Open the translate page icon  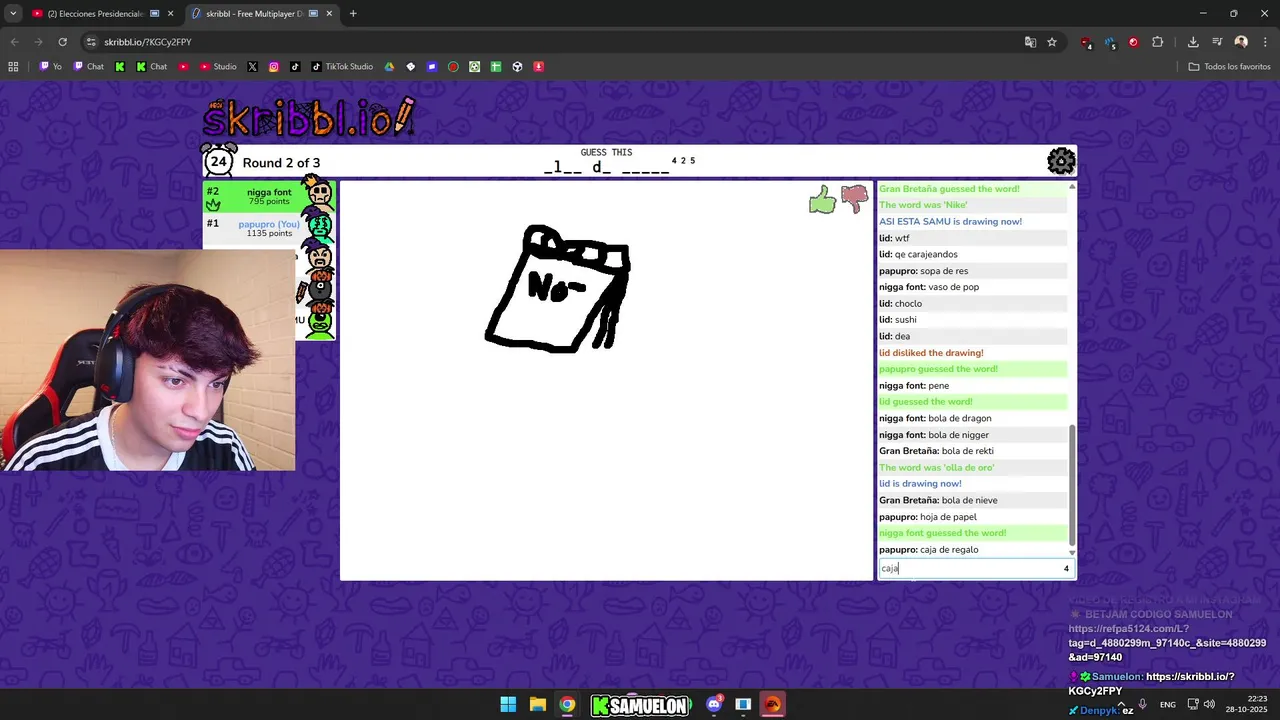1030,42
